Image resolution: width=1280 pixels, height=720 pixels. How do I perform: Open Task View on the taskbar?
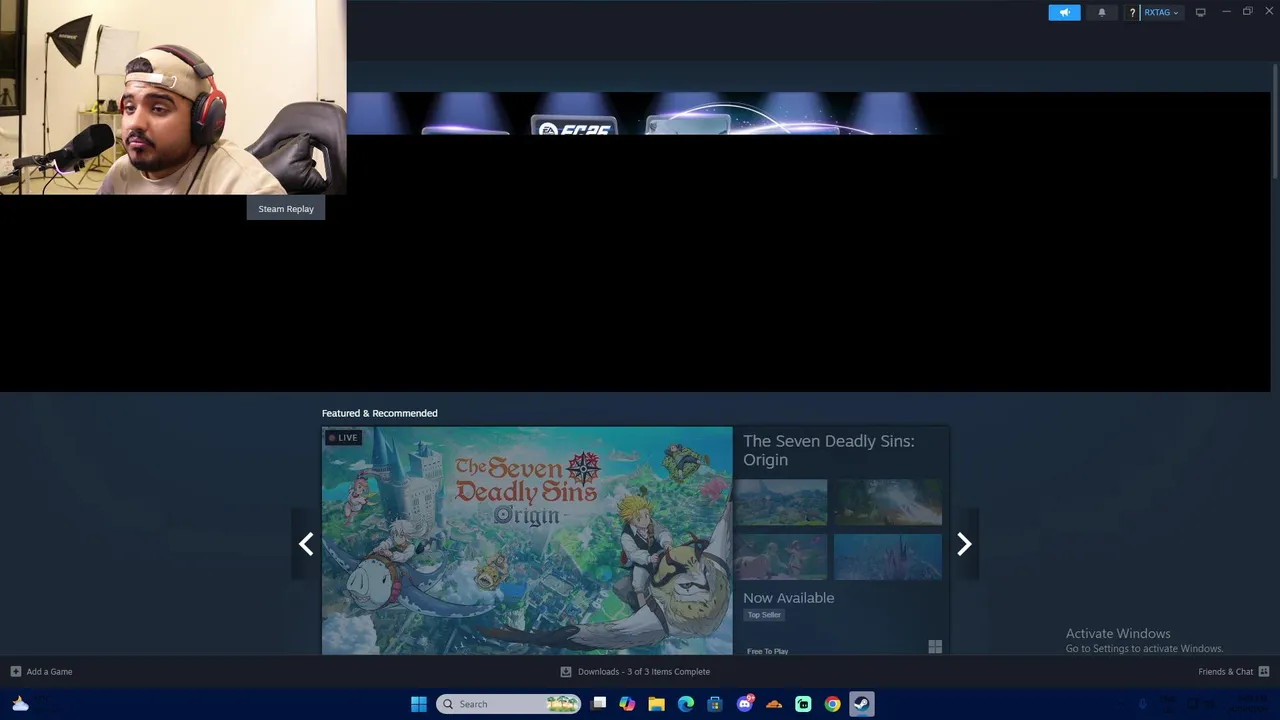click(598, 704)
